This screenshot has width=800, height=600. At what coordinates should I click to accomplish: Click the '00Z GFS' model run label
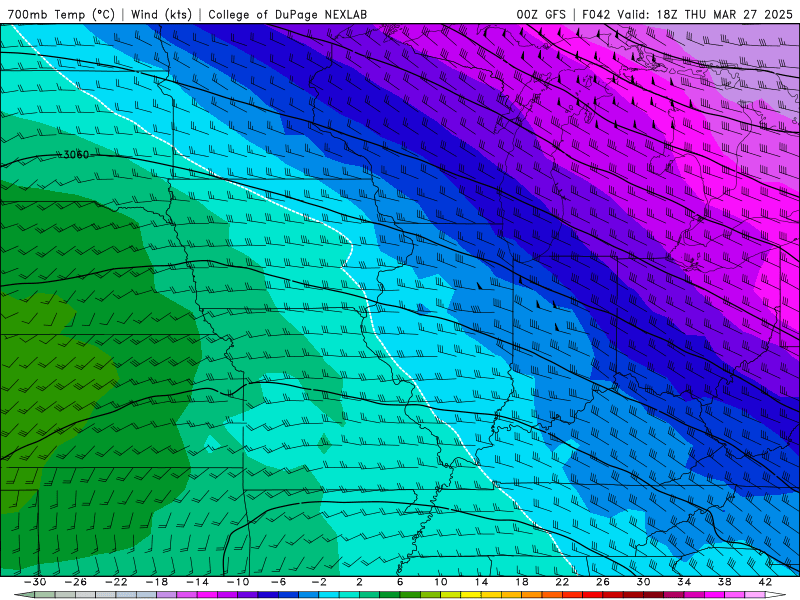[541, 14]
